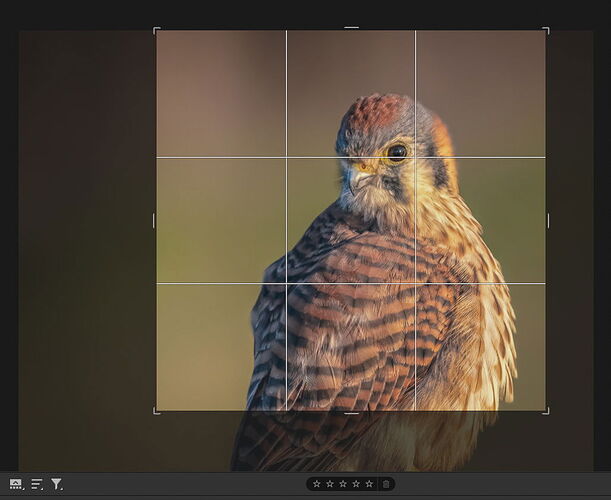Click the funnel filter icon
The width and height of the screenshot is (611, 500).
[57, 484]
